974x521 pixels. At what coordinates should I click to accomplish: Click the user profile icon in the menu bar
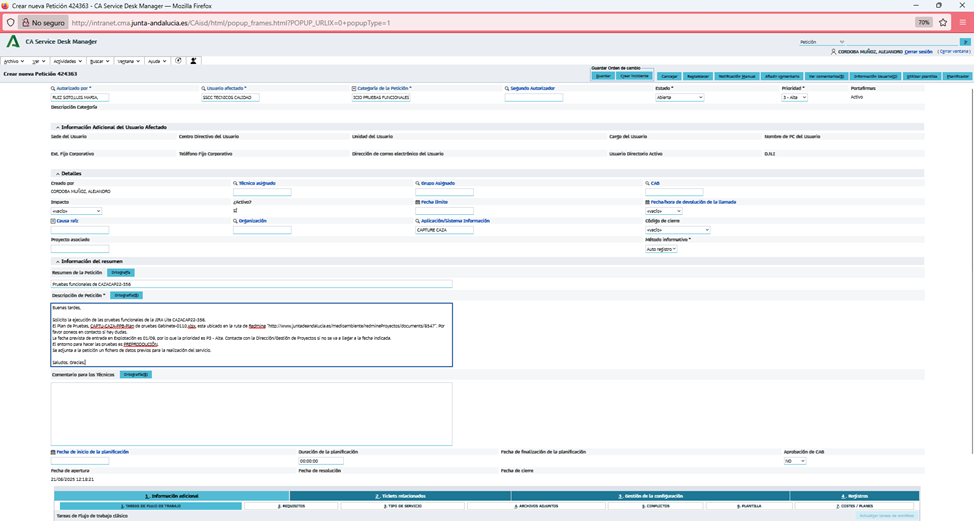194,61
